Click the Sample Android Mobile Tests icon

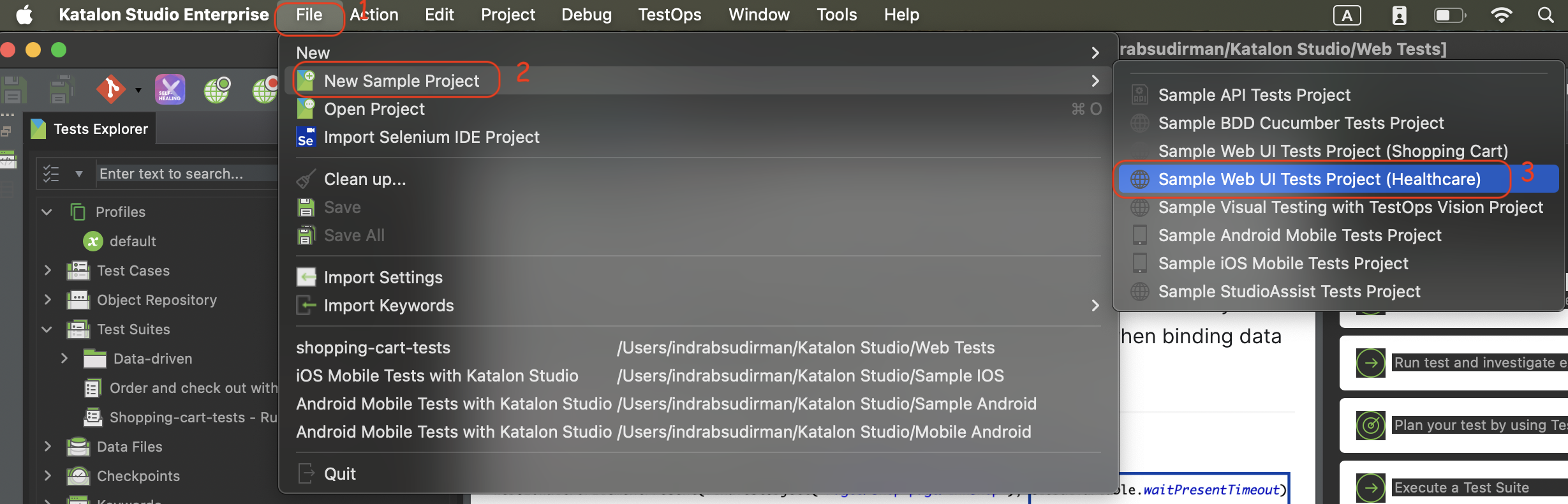click(1140, 235)
